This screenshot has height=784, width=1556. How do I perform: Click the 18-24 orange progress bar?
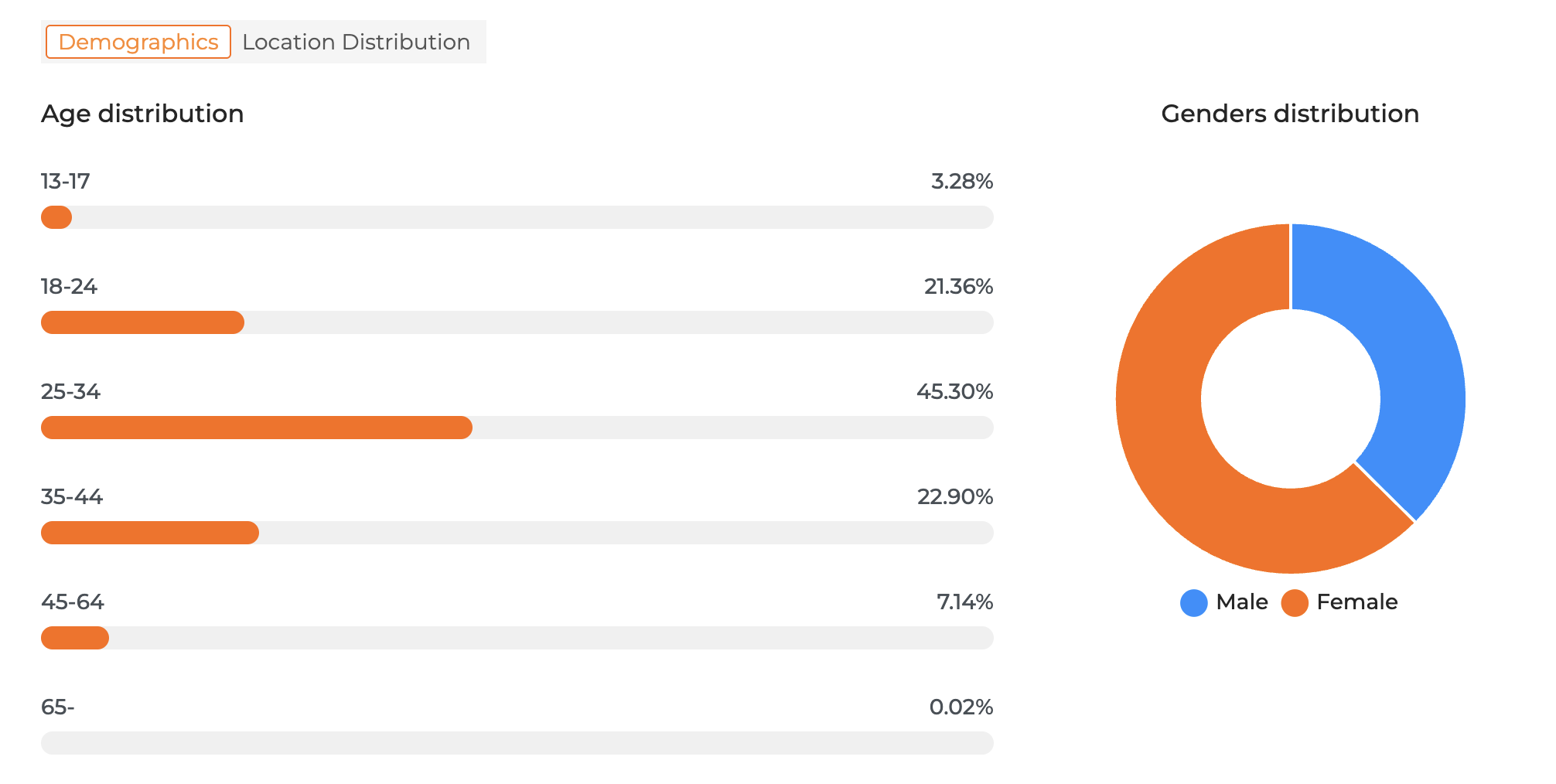pyautogui.click(x=142, y=322)
